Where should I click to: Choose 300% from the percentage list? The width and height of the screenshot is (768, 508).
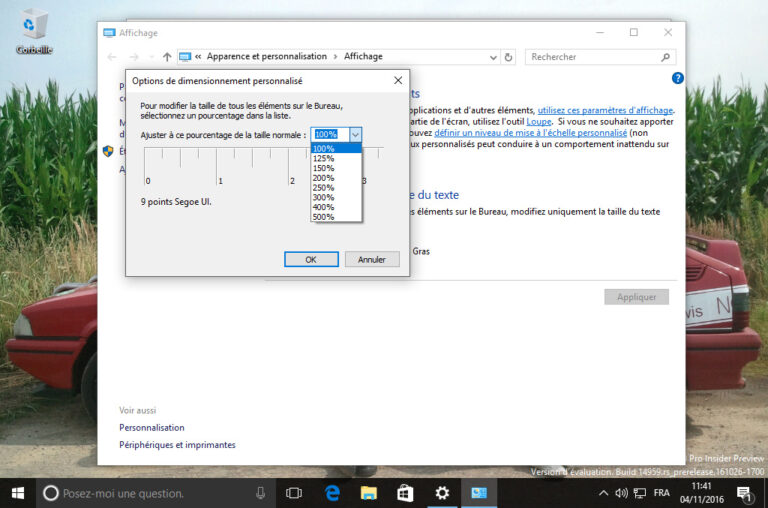tap(324, 197)
